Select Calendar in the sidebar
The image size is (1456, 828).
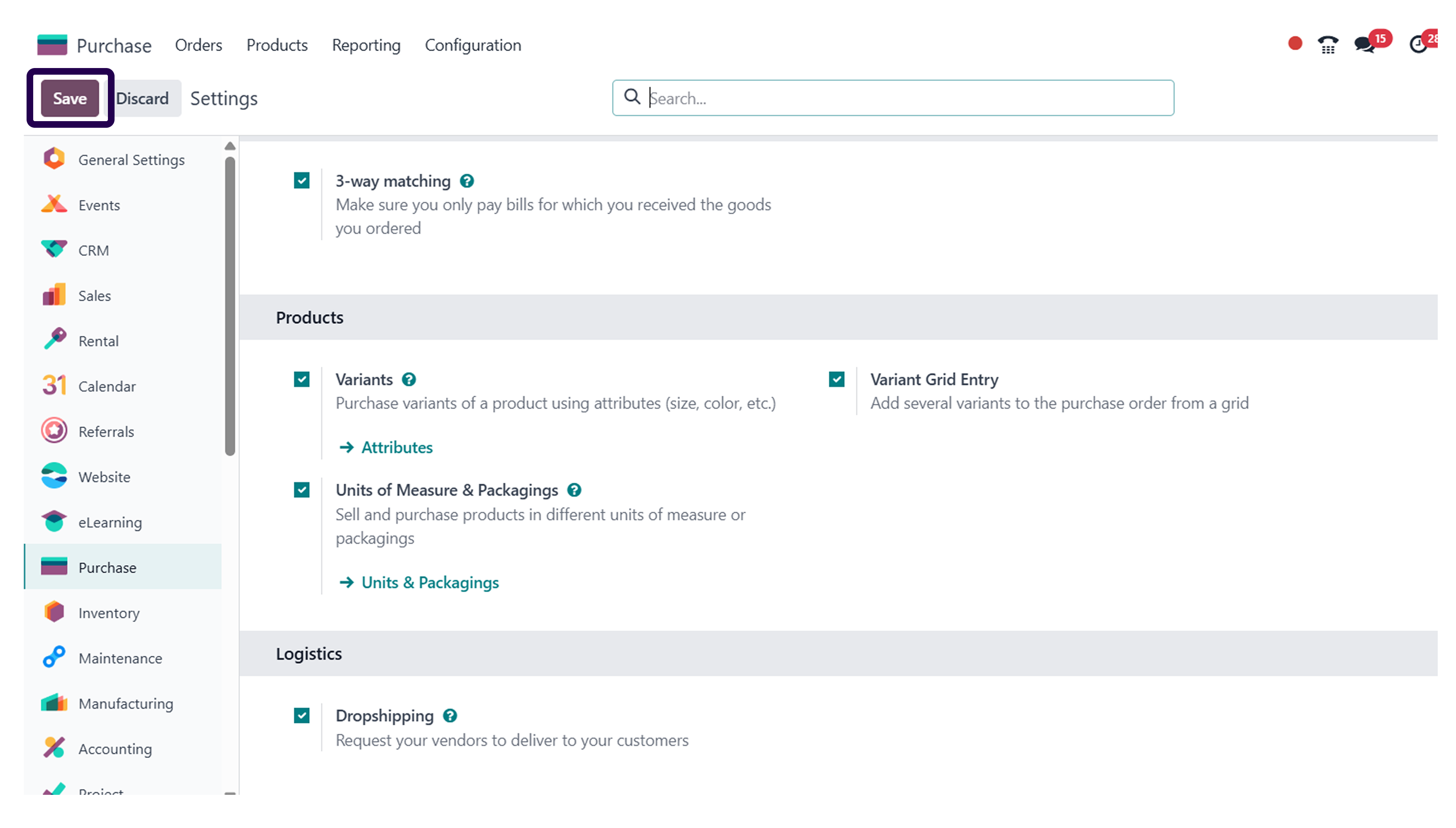pyautogui.click(x=123, y=386)
